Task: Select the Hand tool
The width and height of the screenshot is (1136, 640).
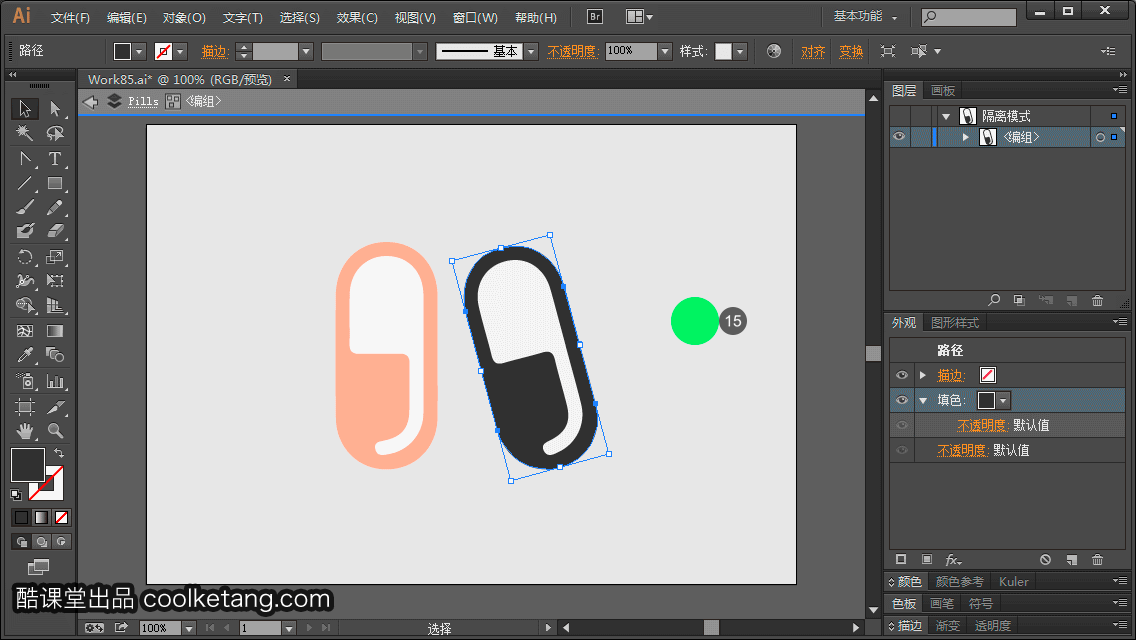Action: tap(25, 431)
